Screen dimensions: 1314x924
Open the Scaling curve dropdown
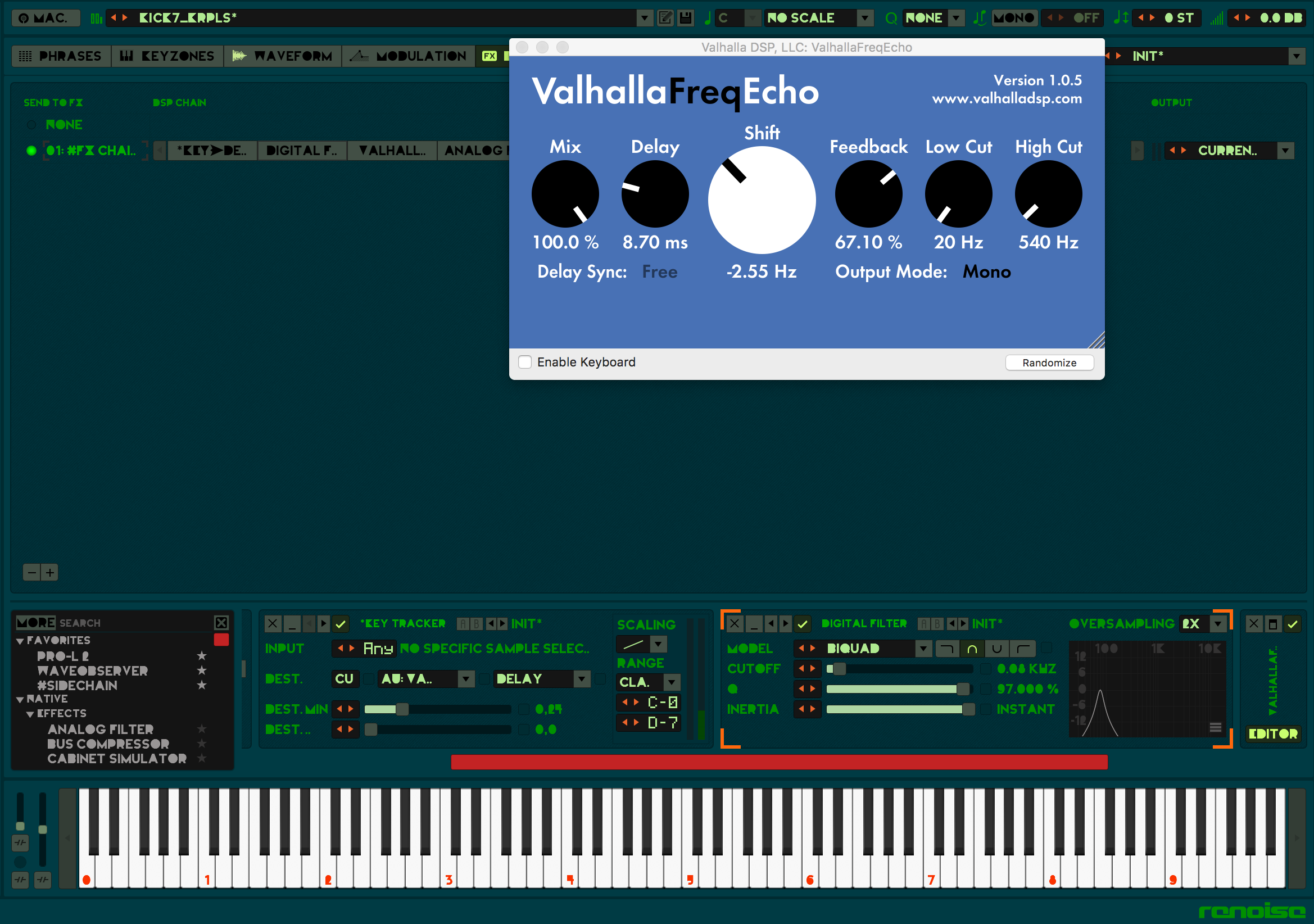click(x=659, y=644)
